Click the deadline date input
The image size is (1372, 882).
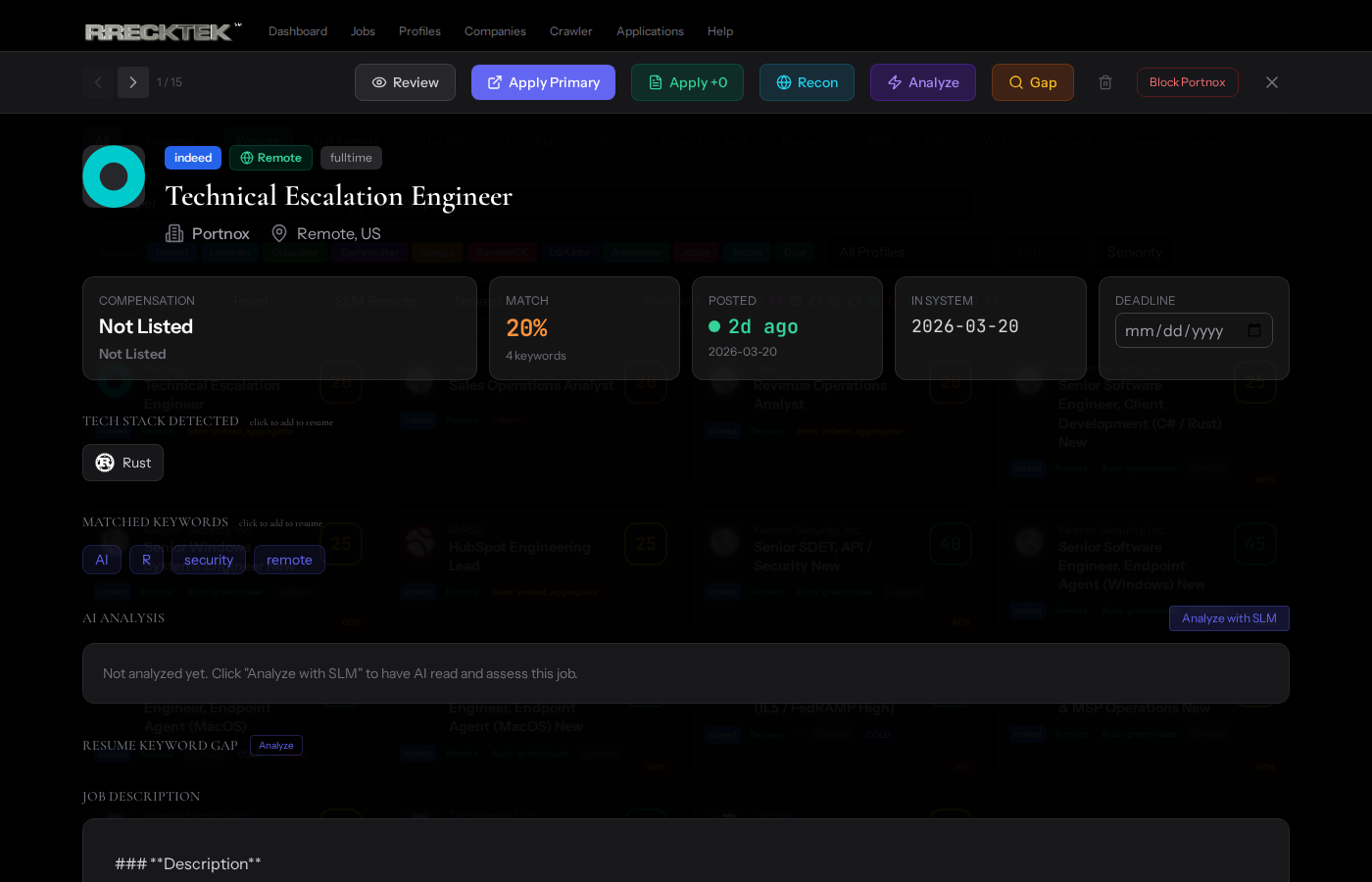coord(1194,330)
